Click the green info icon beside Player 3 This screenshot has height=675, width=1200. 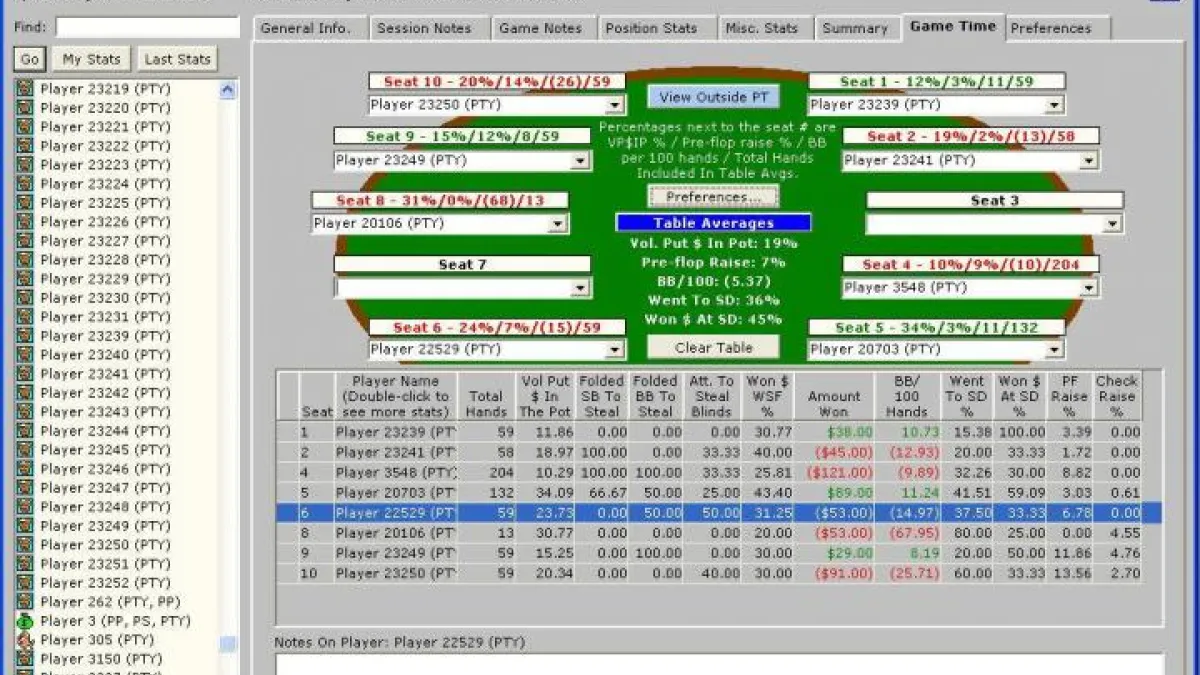click(x=27, y=621)
